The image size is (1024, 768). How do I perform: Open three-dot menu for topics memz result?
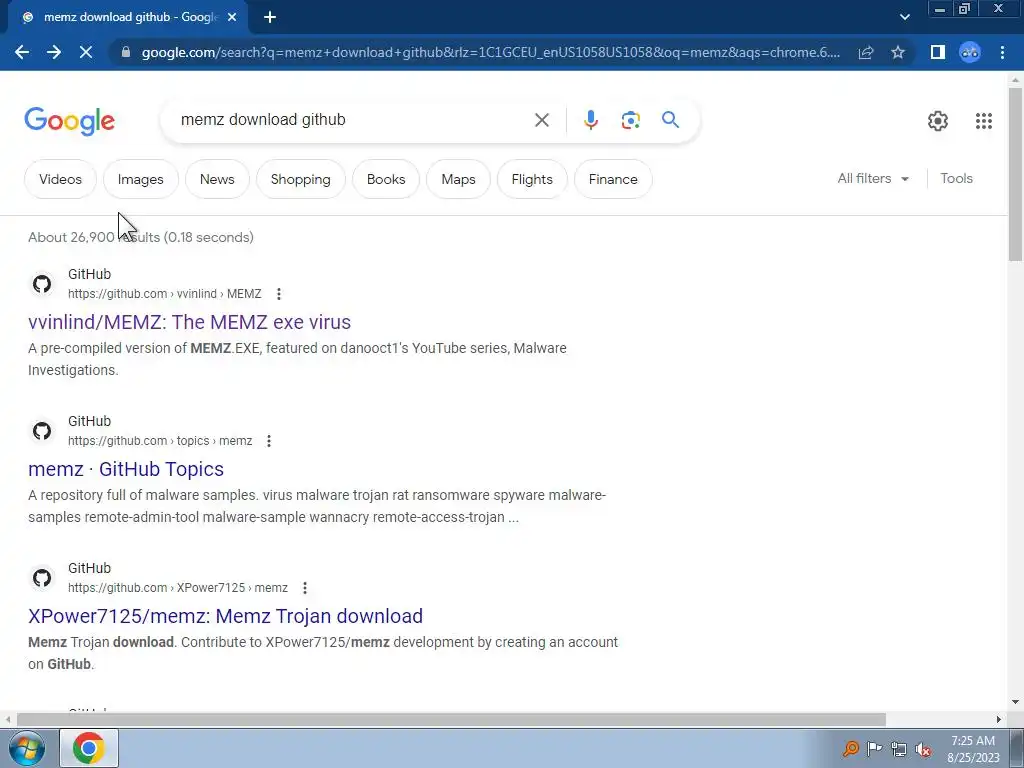point(269,441)
